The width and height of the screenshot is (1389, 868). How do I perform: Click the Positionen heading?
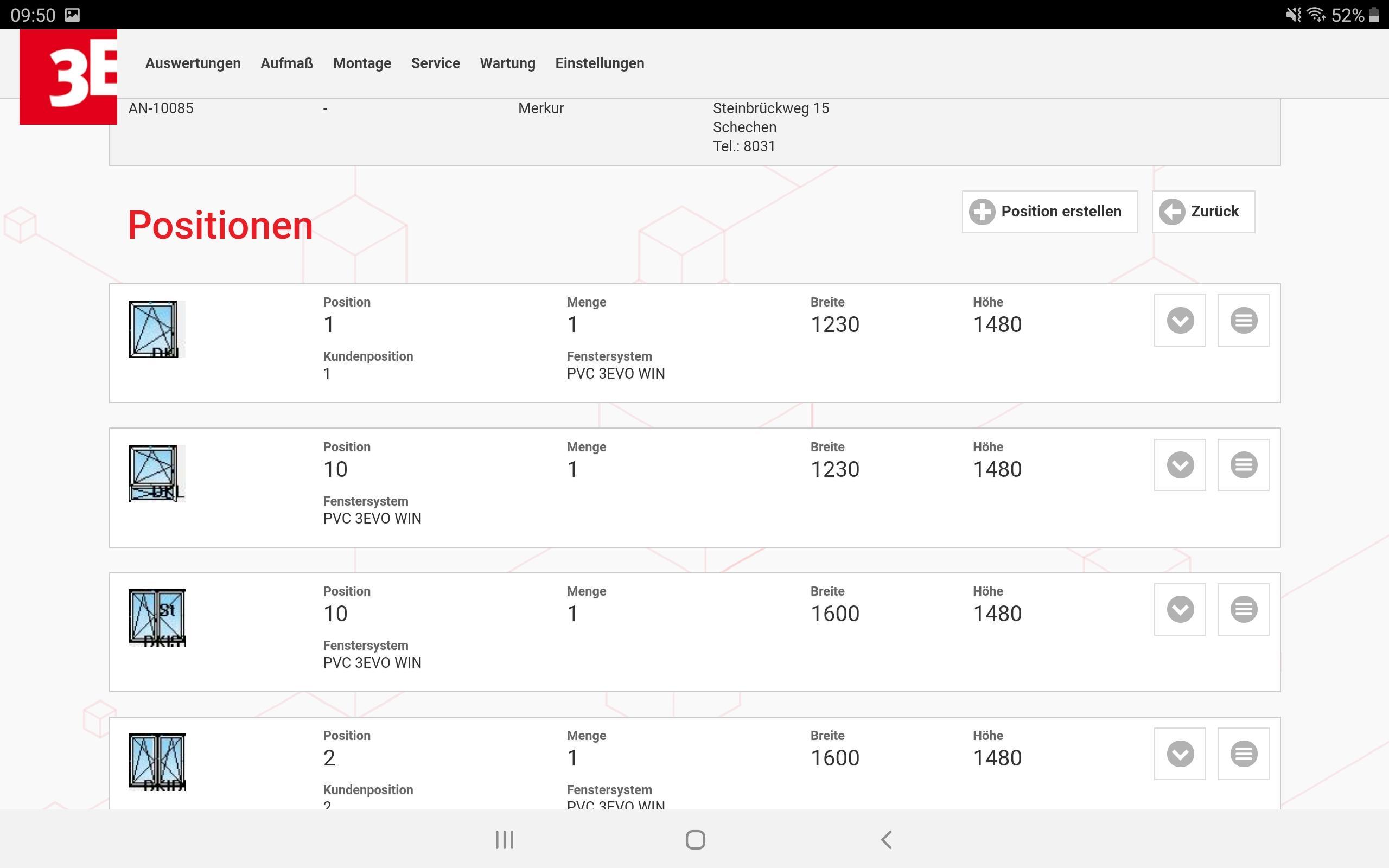pyautogui.click(x=220, y=225)
